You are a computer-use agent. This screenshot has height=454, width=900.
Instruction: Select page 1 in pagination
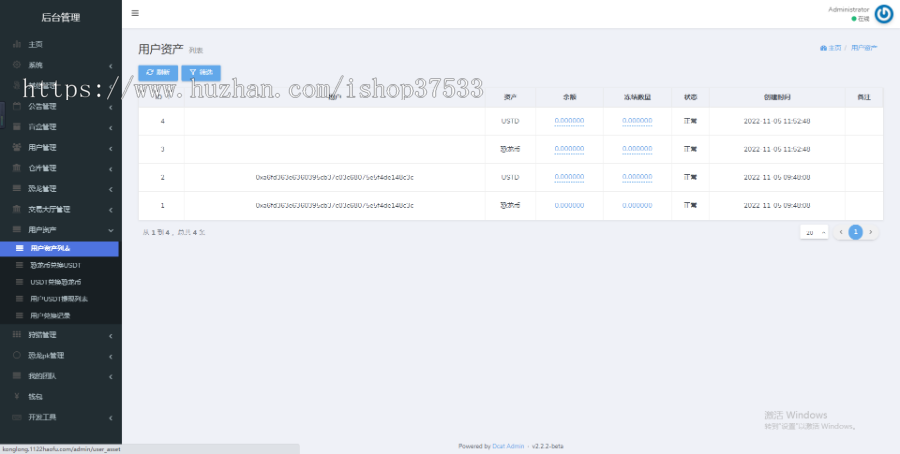coord(856,232)
